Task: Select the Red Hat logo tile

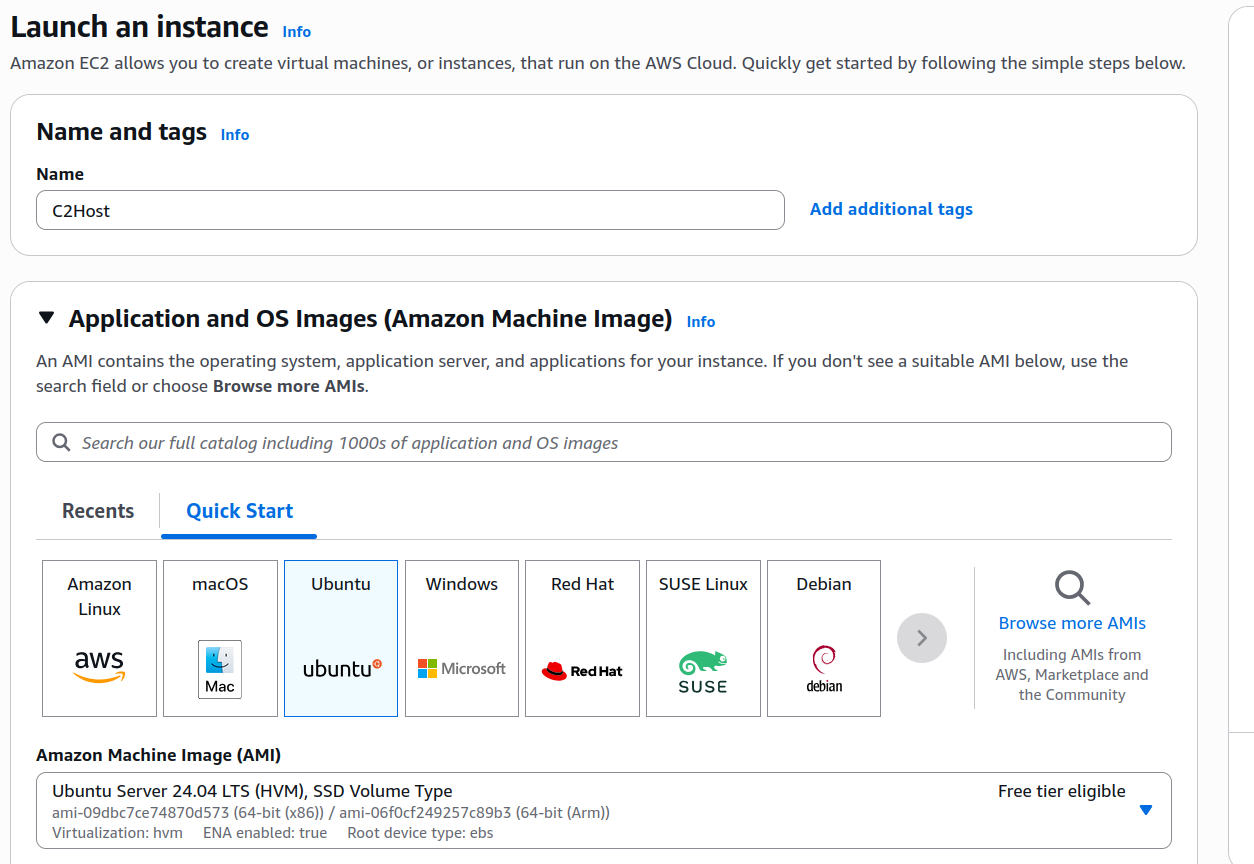Action: tap(582, 638)
